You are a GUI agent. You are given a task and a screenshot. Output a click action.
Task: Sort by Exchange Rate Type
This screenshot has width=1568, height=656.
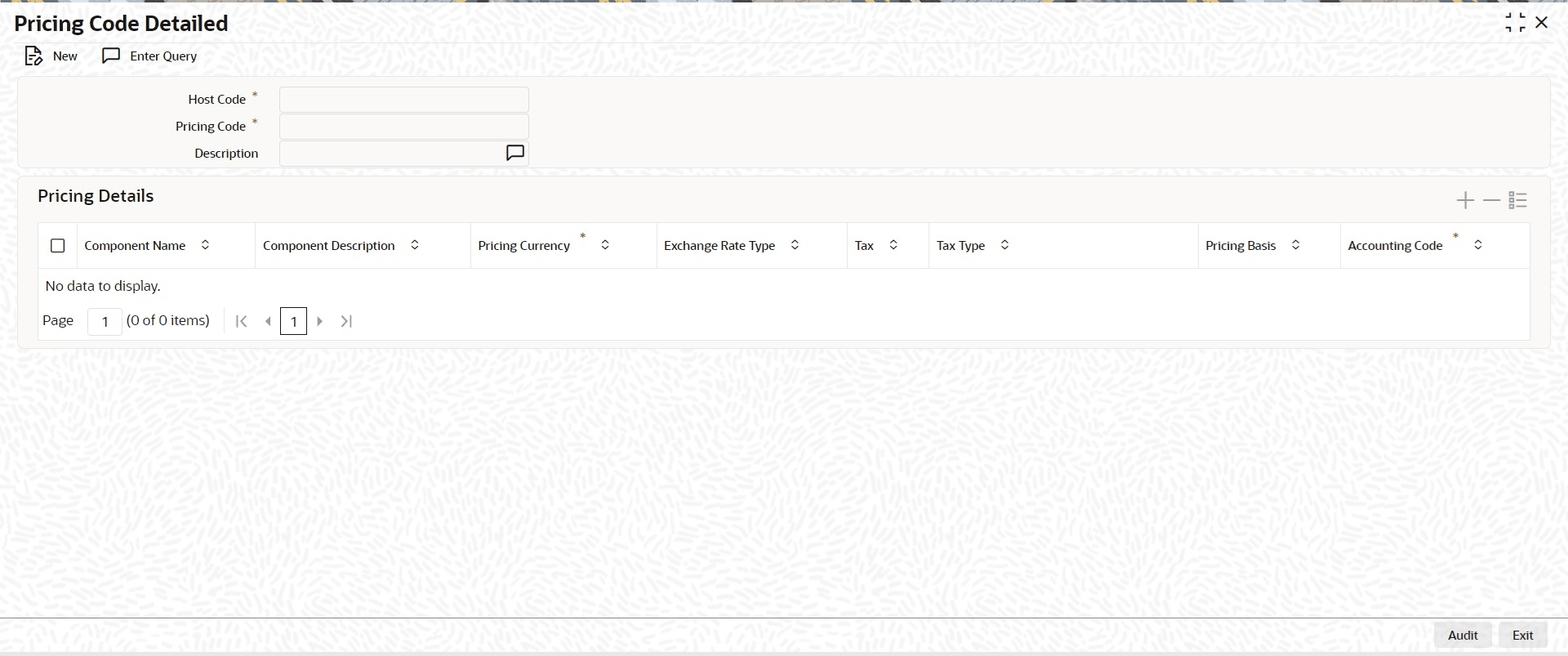795,245
